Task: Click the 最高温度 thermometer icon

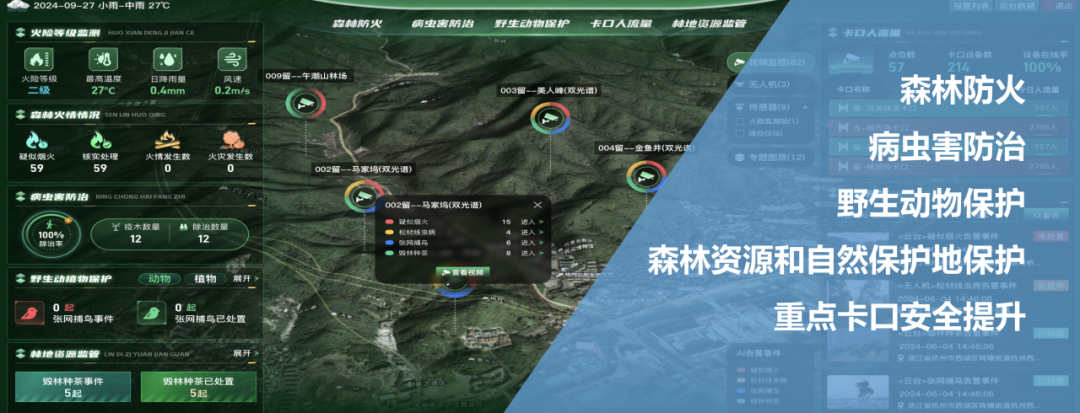Action: (103, 60)
